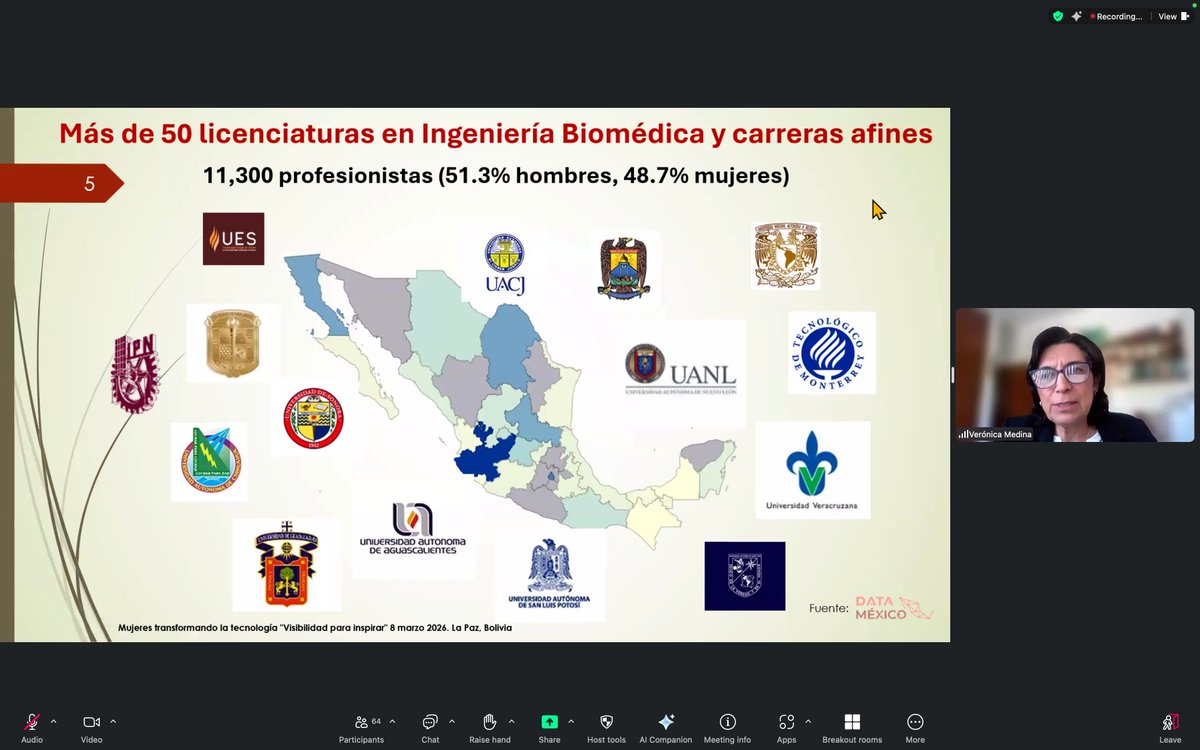1200x750 pixels.
Task: Unmute the microphone Audio button
Action: (32, 727)
